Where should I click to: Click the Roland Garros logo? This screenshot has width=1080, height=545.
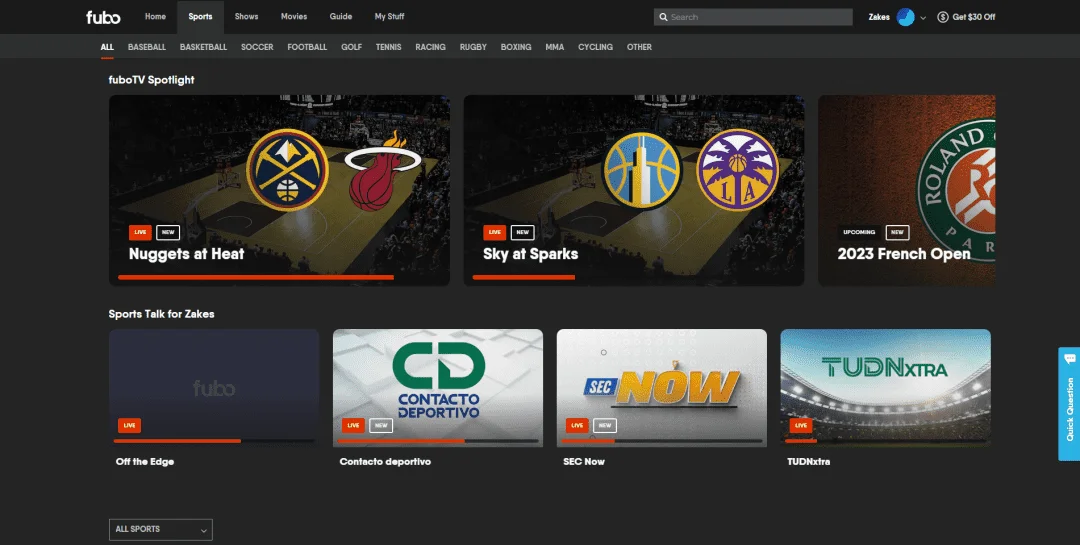(x=956, y=189)
